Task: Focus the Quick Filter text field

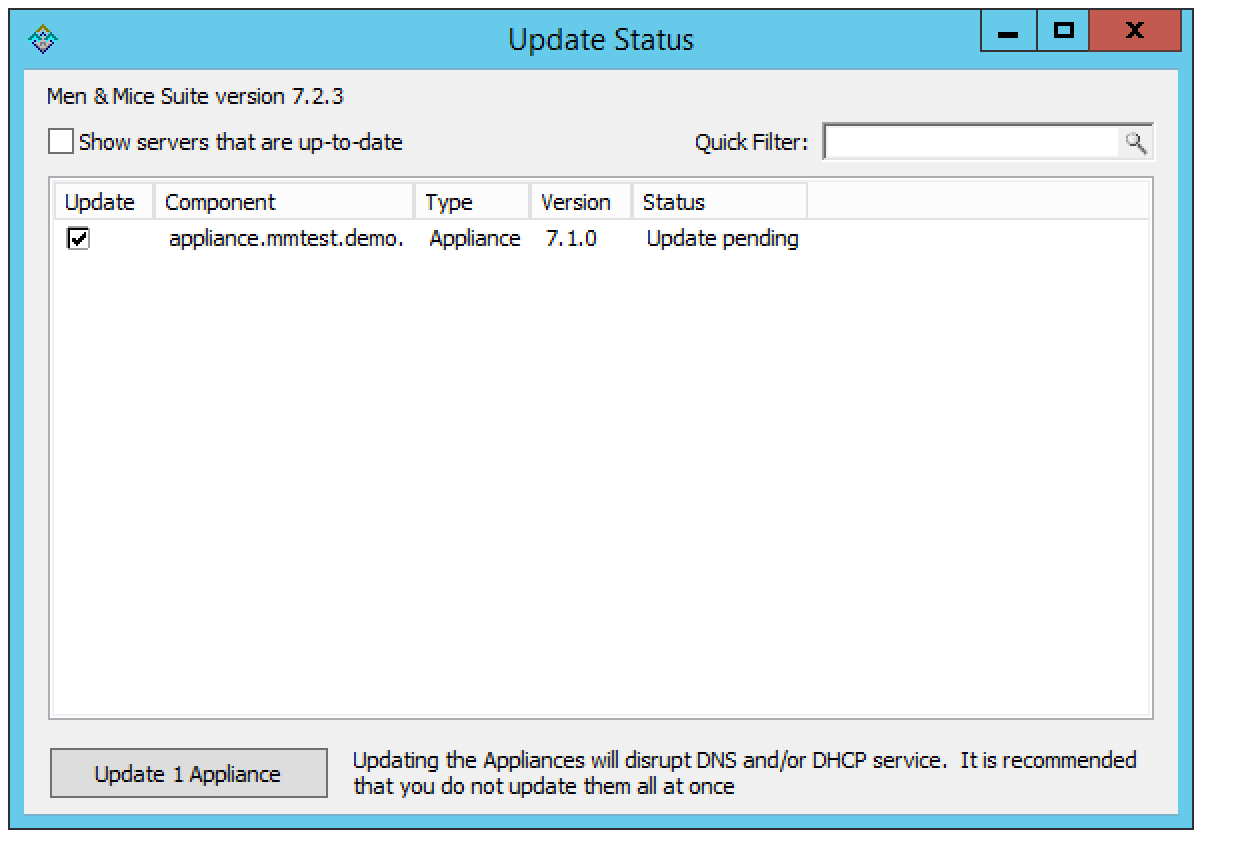Action: pos(970,143)
